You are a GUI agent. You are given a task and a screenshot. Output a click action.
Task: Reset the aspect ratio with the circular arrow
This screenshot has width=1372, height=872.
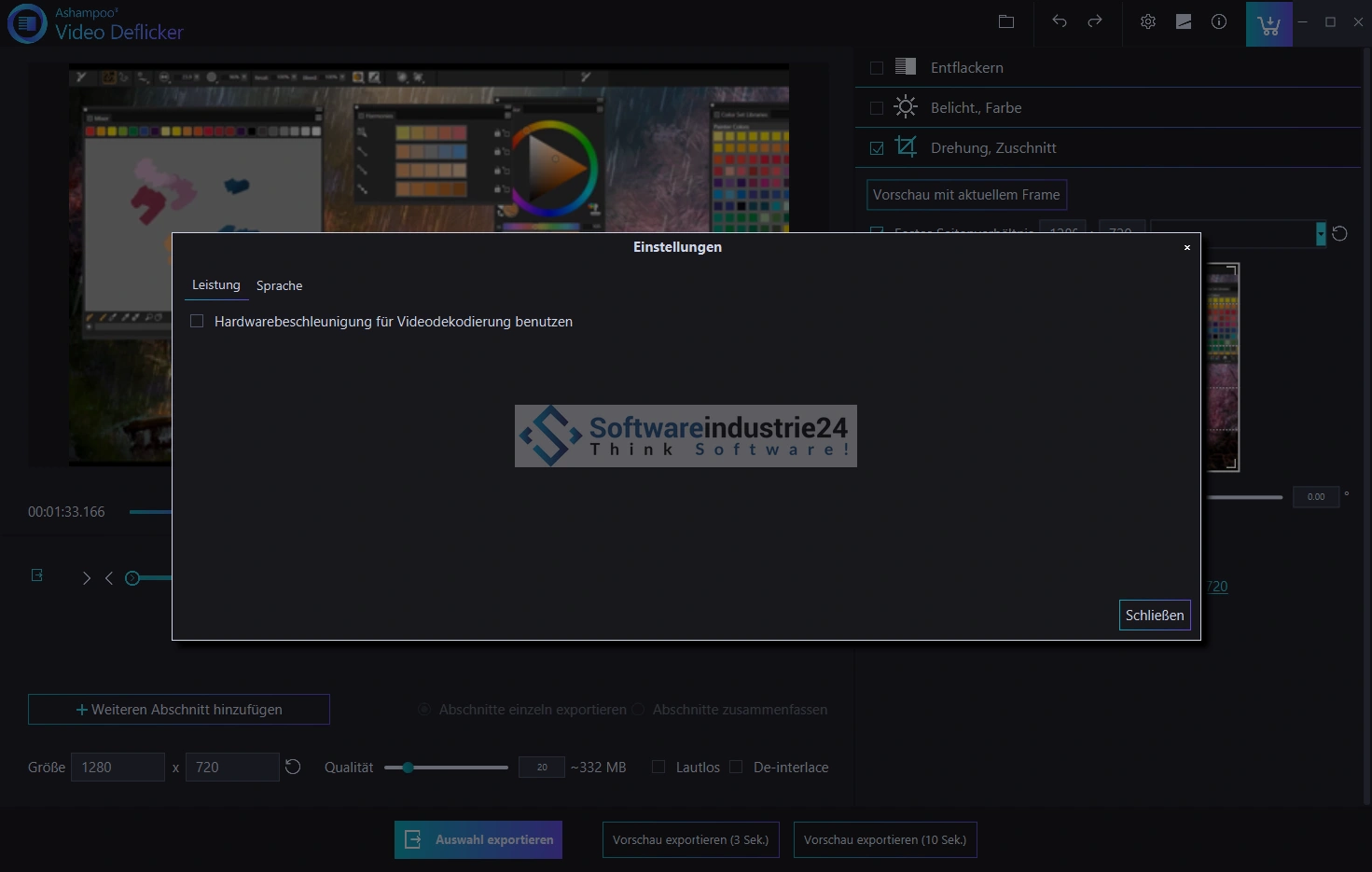tap(1339, 233)
